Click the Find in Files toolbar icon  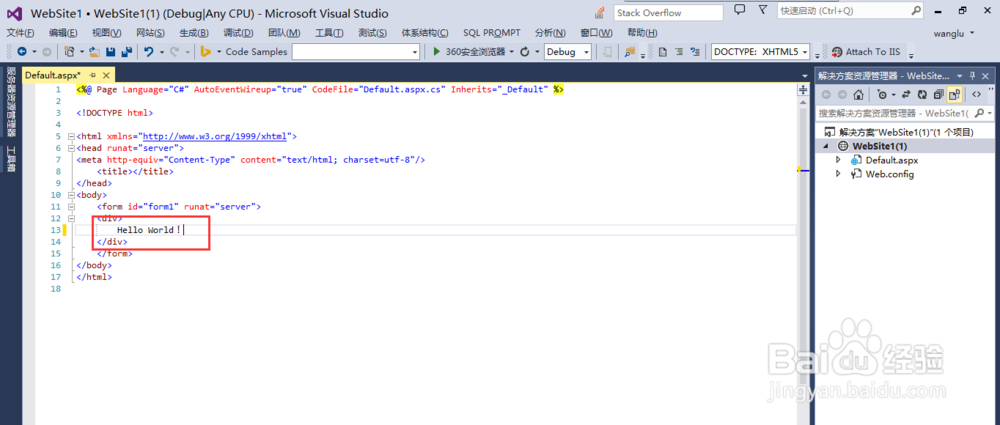pos(630,52)
